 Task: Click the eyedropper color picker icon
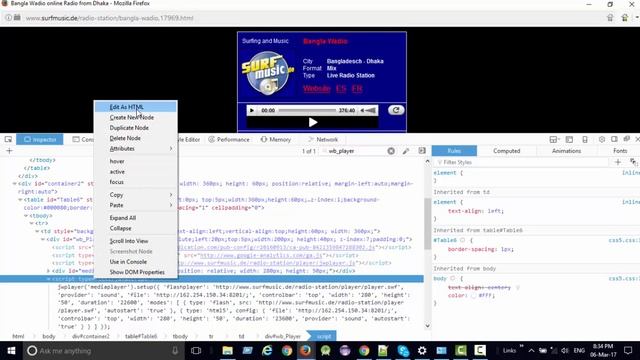[x=406, y=151]
